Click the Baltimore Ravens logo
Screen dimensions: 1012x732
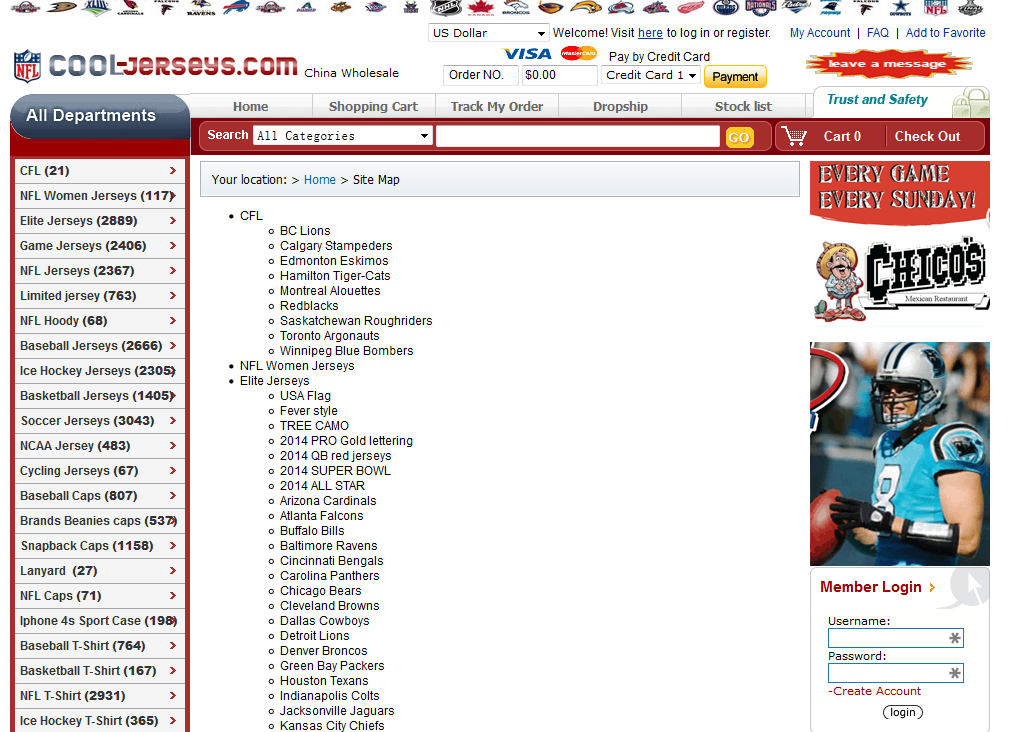201,8
